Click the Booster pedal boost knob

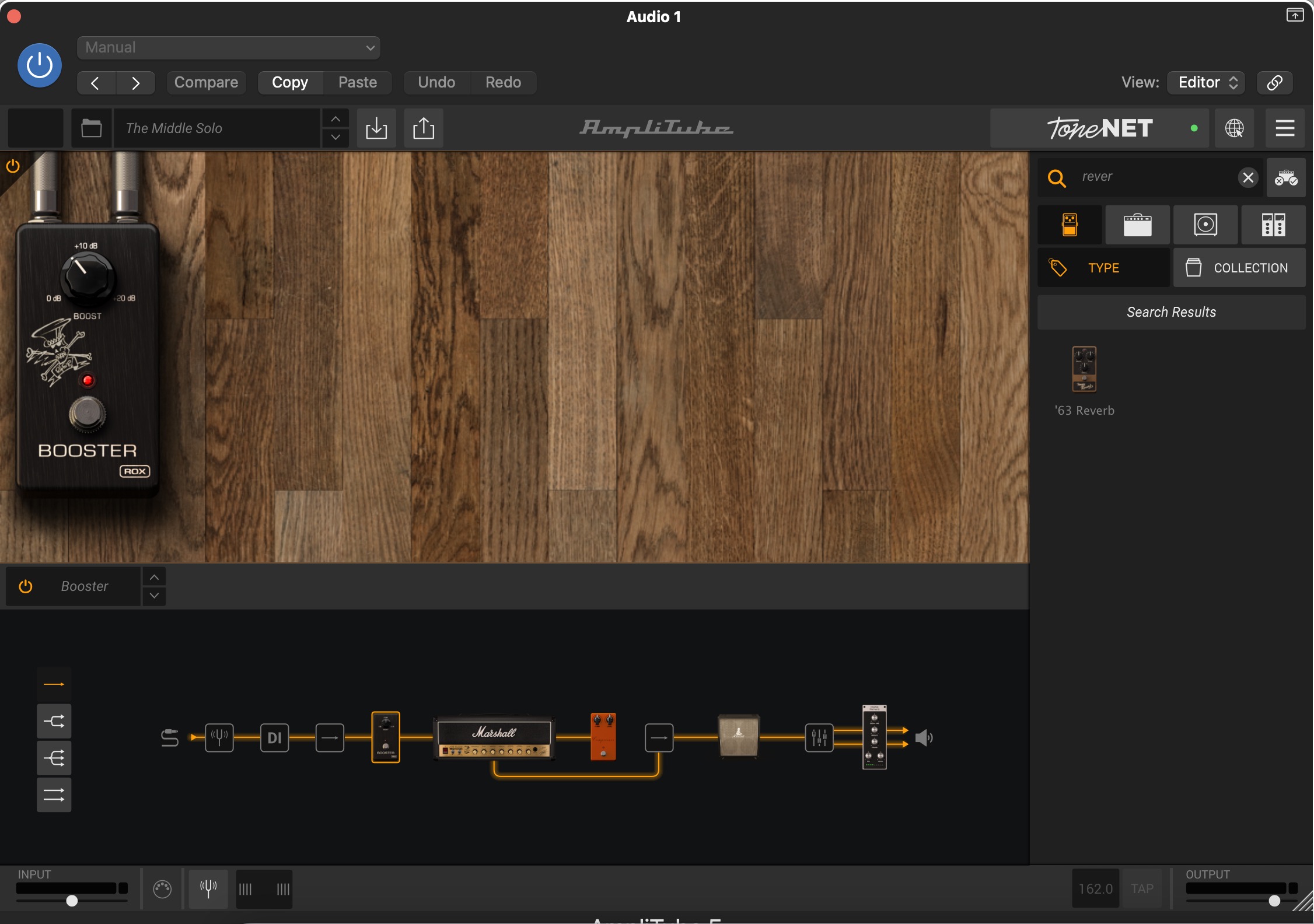88,276
